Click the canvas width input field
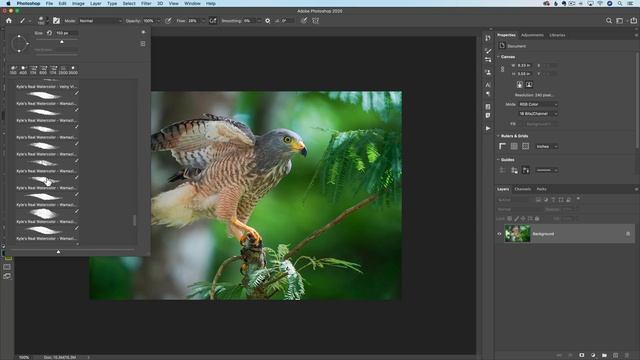Screen dimensions: 640x360 point(524,65)
